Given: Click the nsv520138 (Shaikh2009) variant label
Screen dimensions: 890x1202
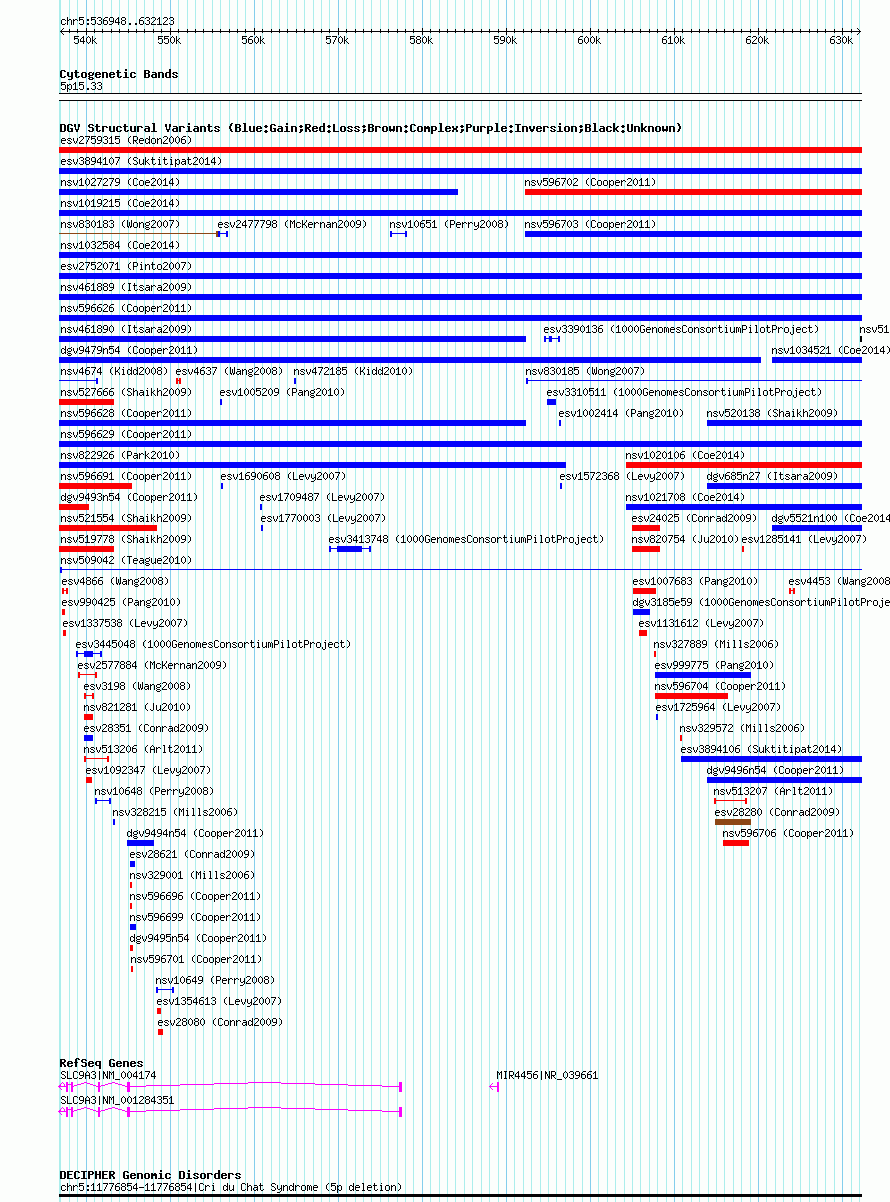Looking at the screenshot, I should coord(773,413).
